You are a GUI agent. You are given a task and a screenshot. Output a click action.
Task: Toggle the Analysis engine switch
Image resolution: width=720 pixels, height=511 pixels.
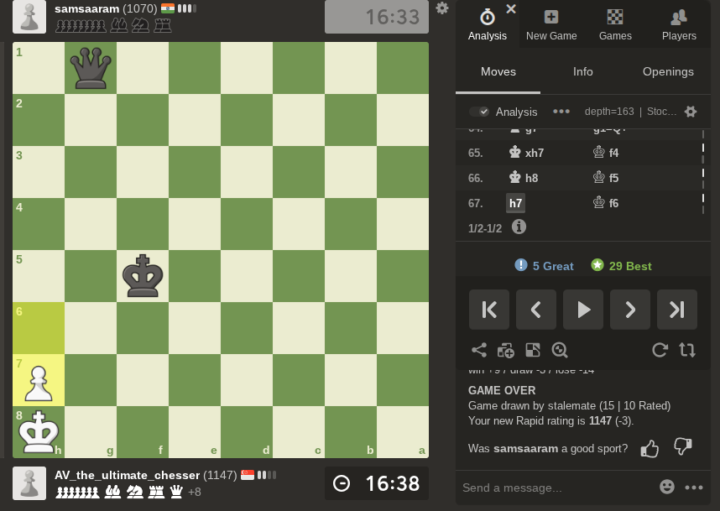click(479, 112)
